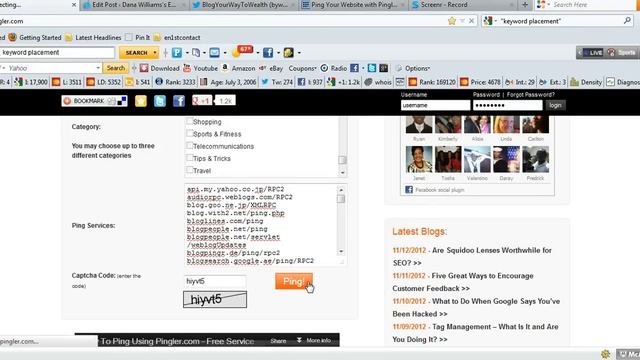Click the Download toolbar button

click(x=160, y=68)
